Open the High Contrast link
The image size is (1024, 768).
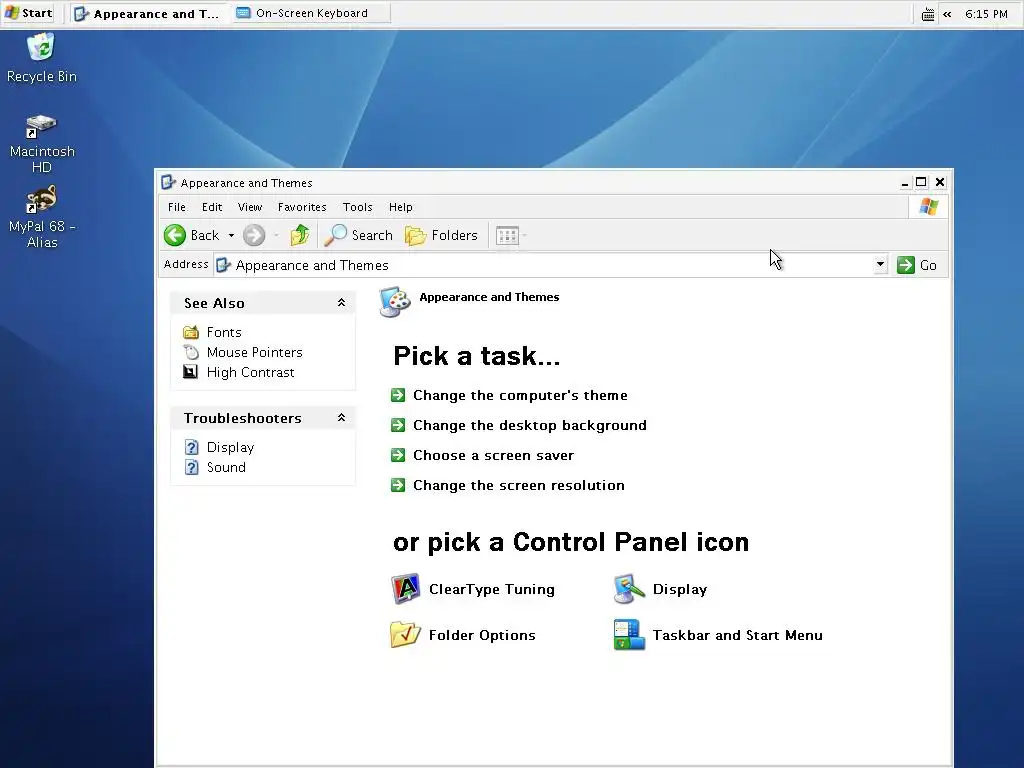click(250, 372)
